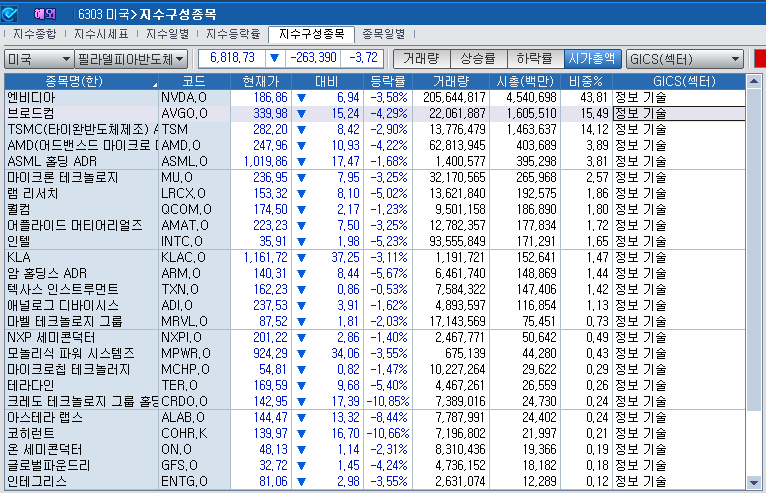766x493 pixels.
Task: Select 어플라이드 머티어리얼즈 stock name
Action: click(75, 226)
